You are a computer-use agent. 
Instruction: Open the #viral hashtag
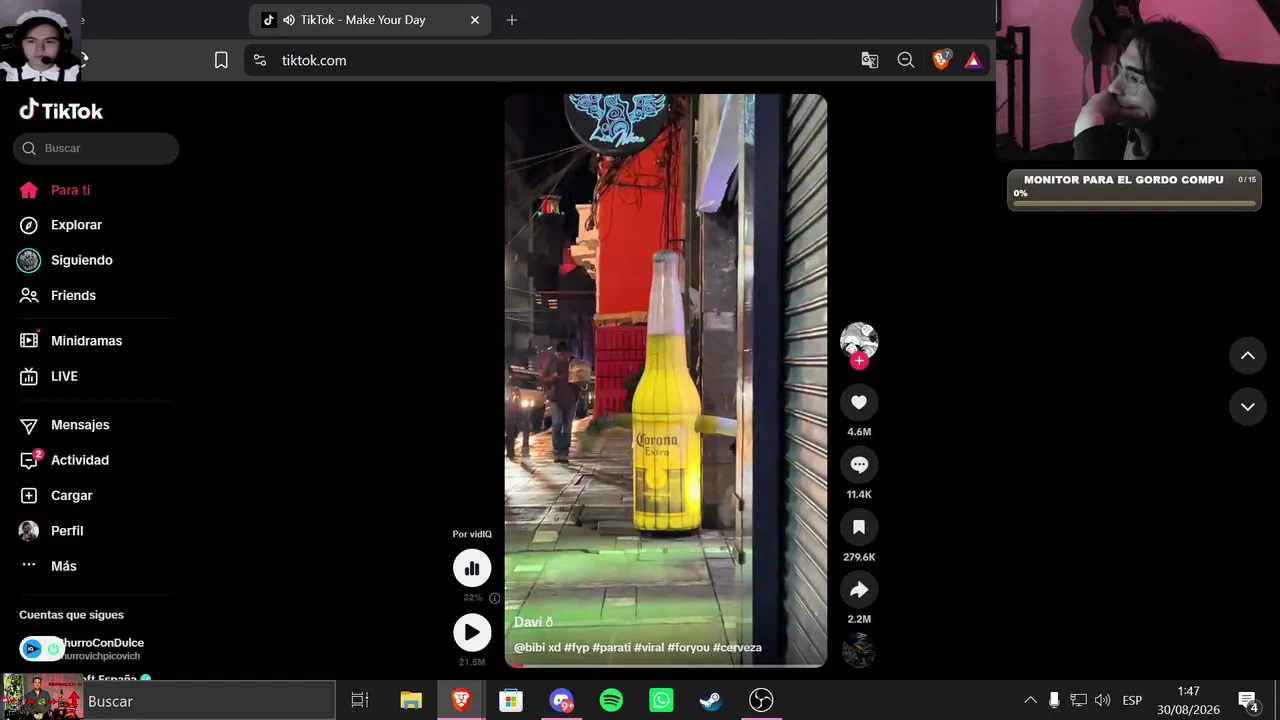[x=649, y=648]
